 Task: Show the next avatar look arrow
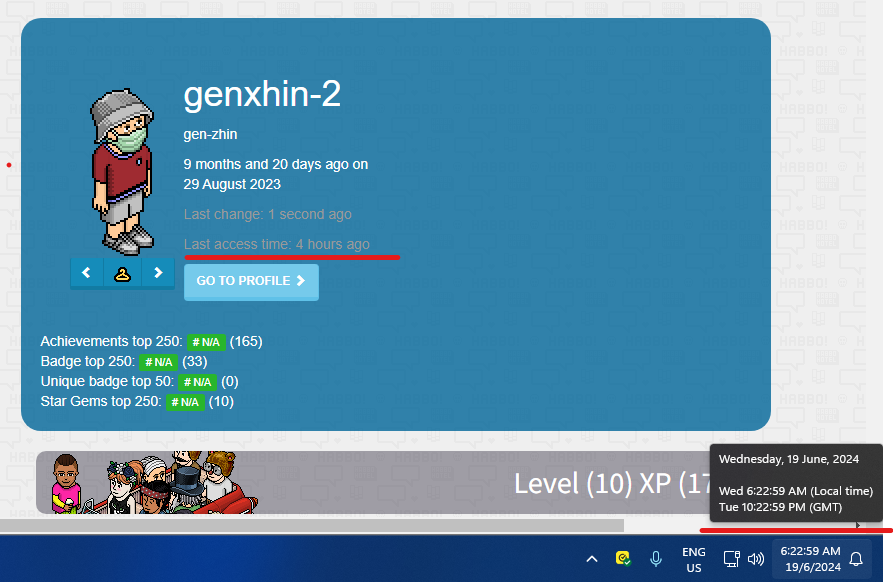tap(158, 273)
